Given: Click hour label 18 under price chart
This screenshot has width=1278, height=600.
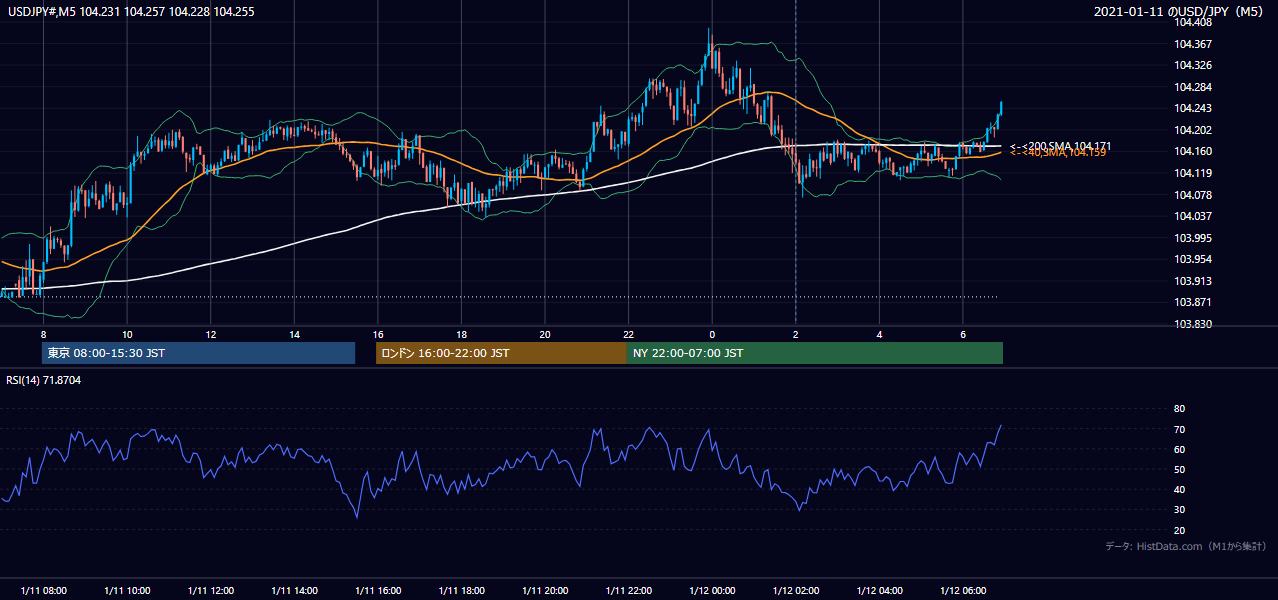Looking at the screenshot, I should [461, 333].
